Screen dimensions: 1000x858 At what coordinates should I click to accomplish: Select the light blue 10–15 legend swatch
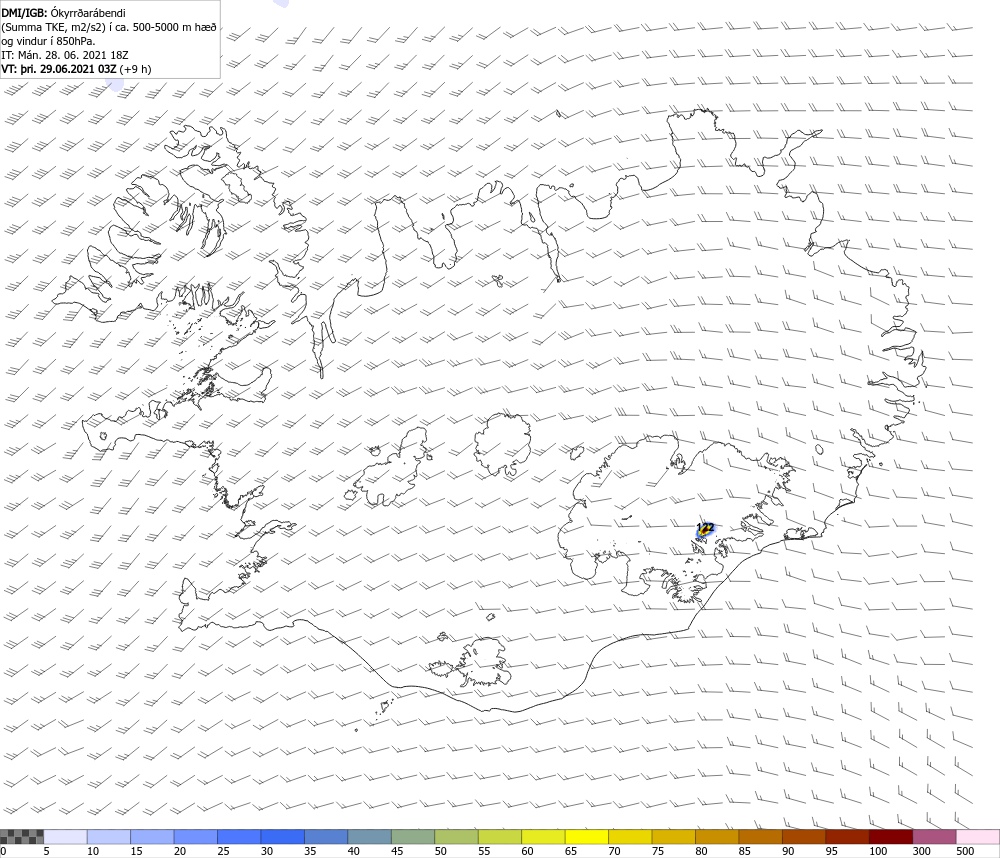108,837
